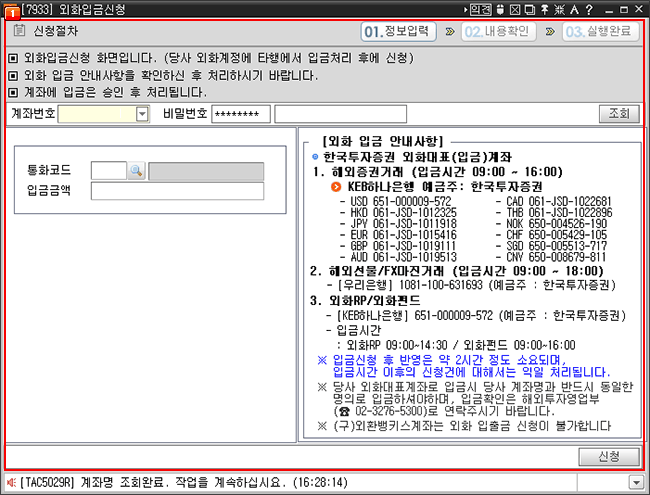
Task: Open help with the question mark icon
Action: (x=589, y=9)
